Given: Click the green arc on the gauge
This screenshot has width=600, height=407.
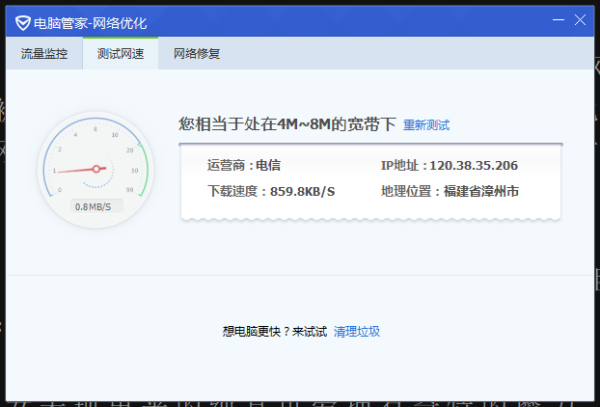Looking at the screenshot, I should point(145,168).
